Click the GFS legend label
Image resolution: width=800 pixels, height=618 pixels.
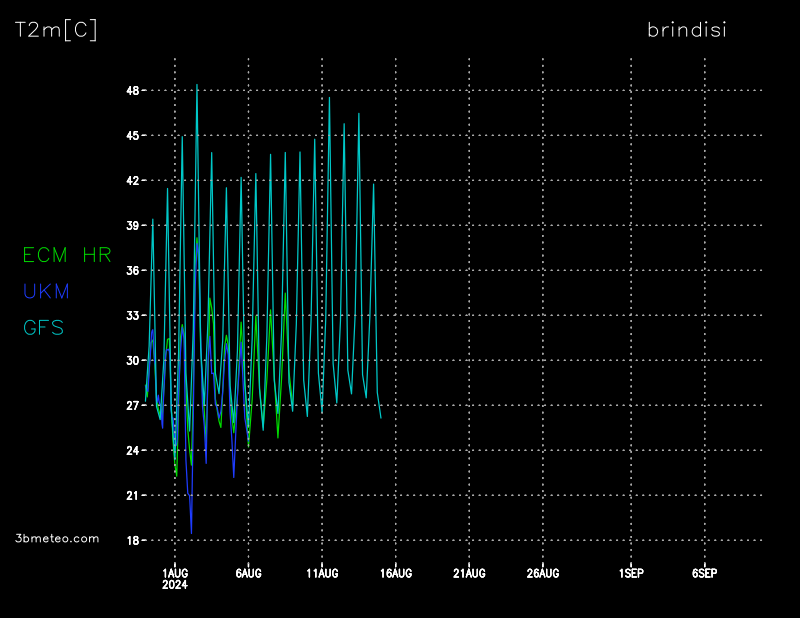click(43, 327)
